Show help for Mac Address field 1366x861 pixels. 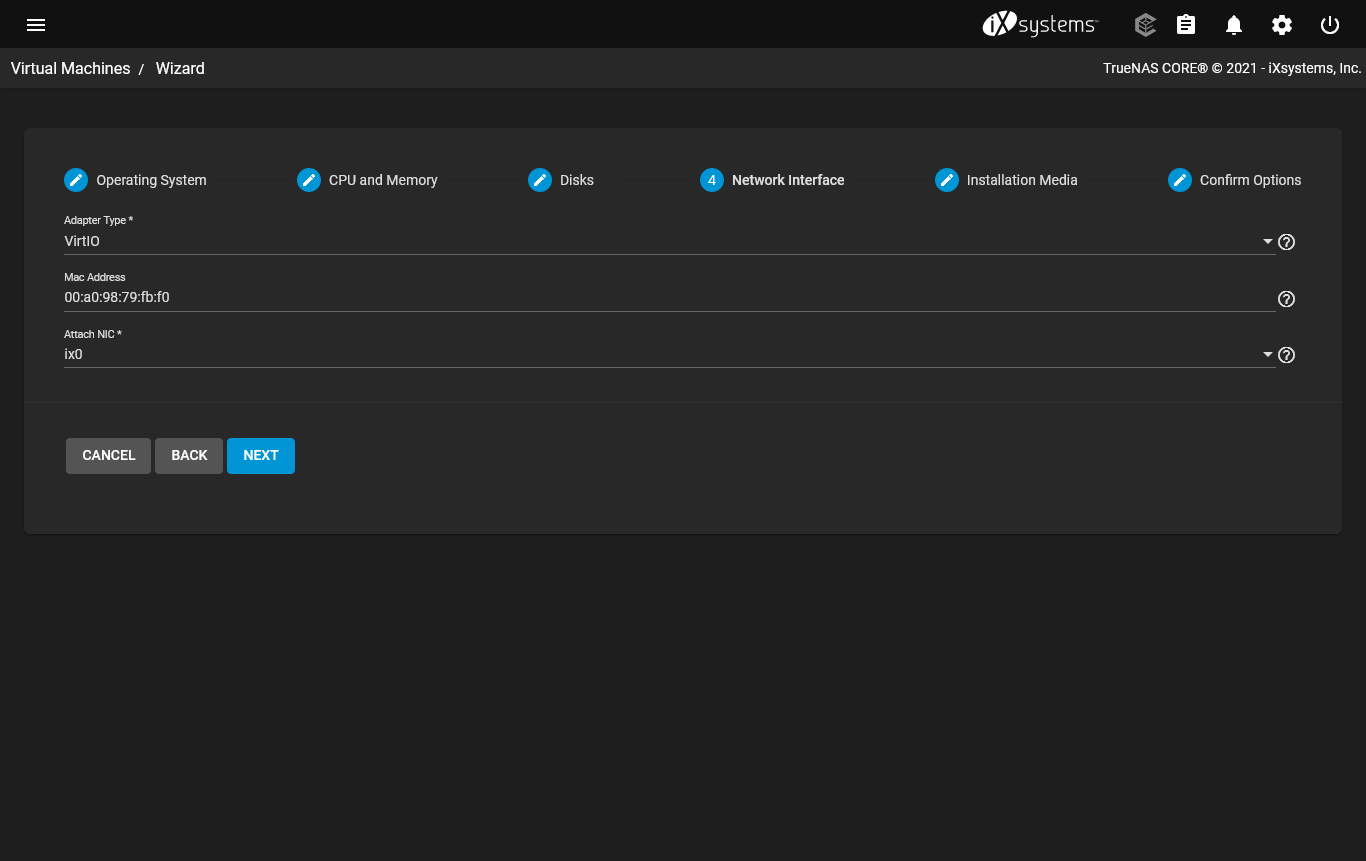pyautogui.click(x=1287, y=299)
